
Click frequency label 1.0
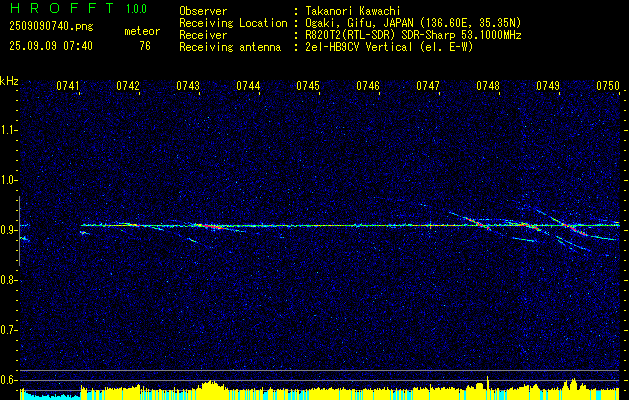tap(8, 180)
